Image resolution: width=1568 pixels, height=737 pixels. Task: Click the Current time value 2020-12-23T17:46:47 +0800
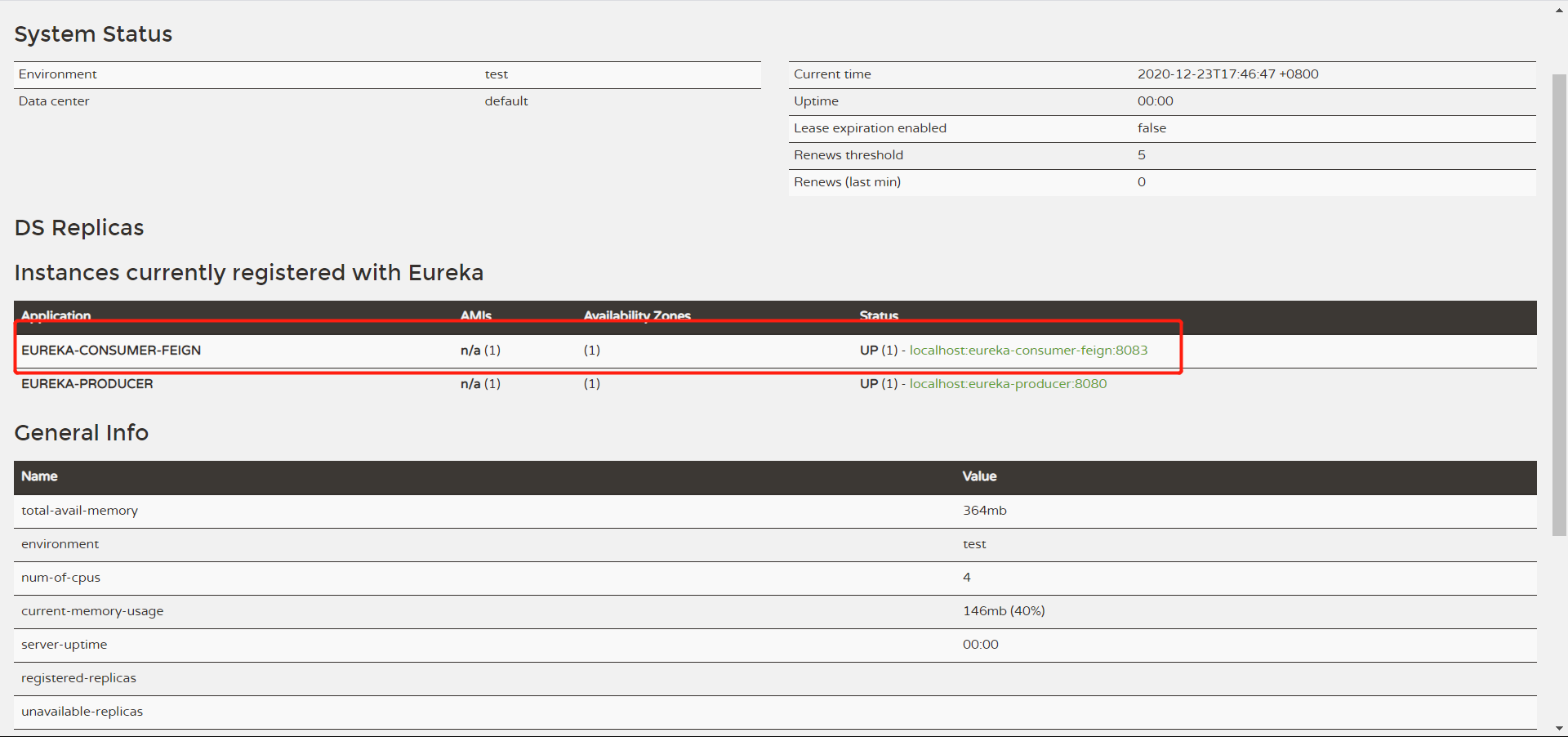tap(1227, 74)
